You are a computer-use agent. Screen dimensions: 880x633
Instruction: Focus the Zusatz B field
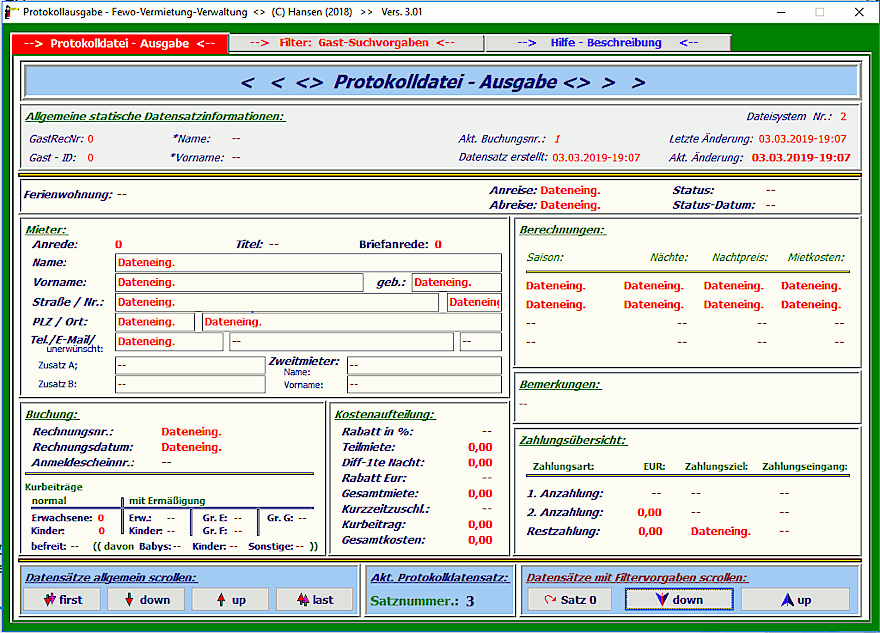pyautogui.click(x=190, y=384)
